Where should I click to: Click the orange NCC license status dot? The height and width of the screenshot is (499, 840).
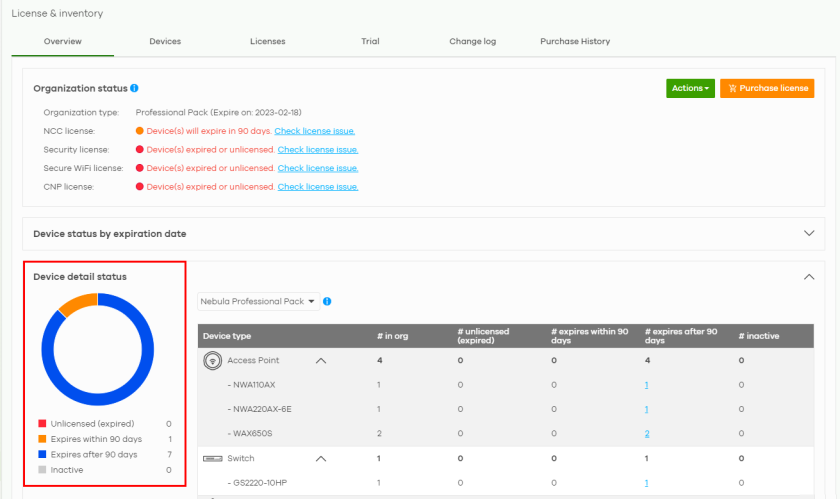pyautogui.click(x=140, y=131)
